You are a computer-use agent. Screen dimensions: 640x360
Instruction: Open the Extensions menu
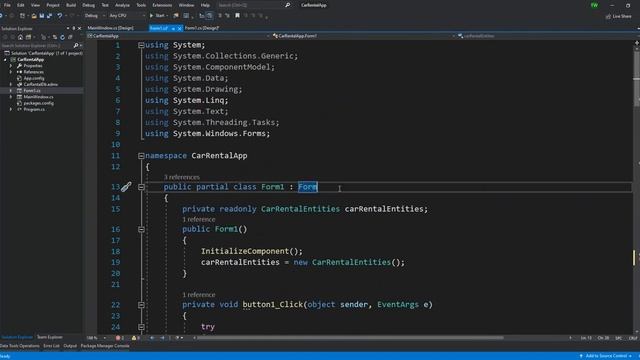coord(162,5)
